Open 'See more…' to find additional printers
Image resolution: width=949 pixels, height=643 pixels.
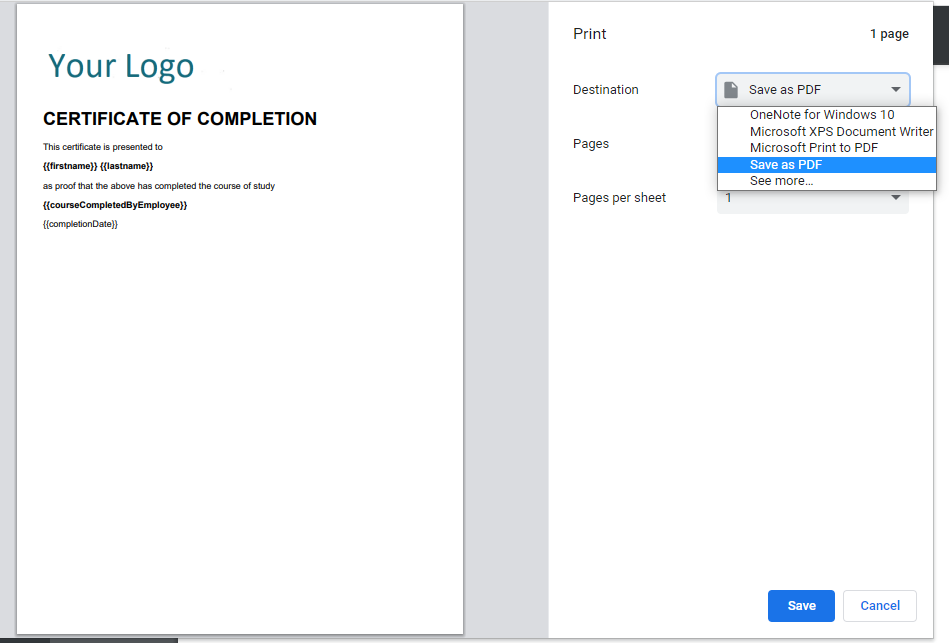click(781, 180)
